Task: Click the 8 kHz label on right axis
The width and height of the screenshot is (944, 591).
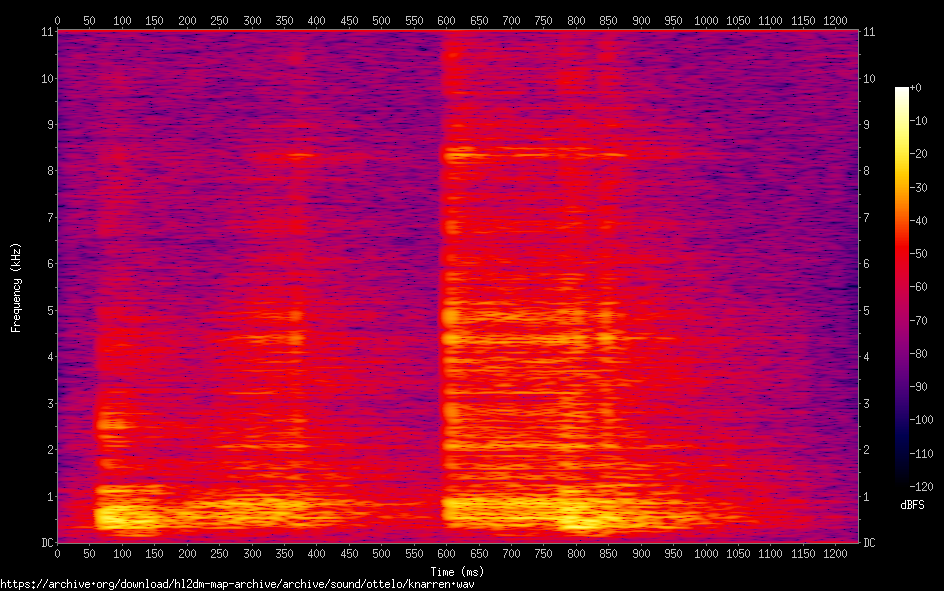Action: (x=868, y=171)
